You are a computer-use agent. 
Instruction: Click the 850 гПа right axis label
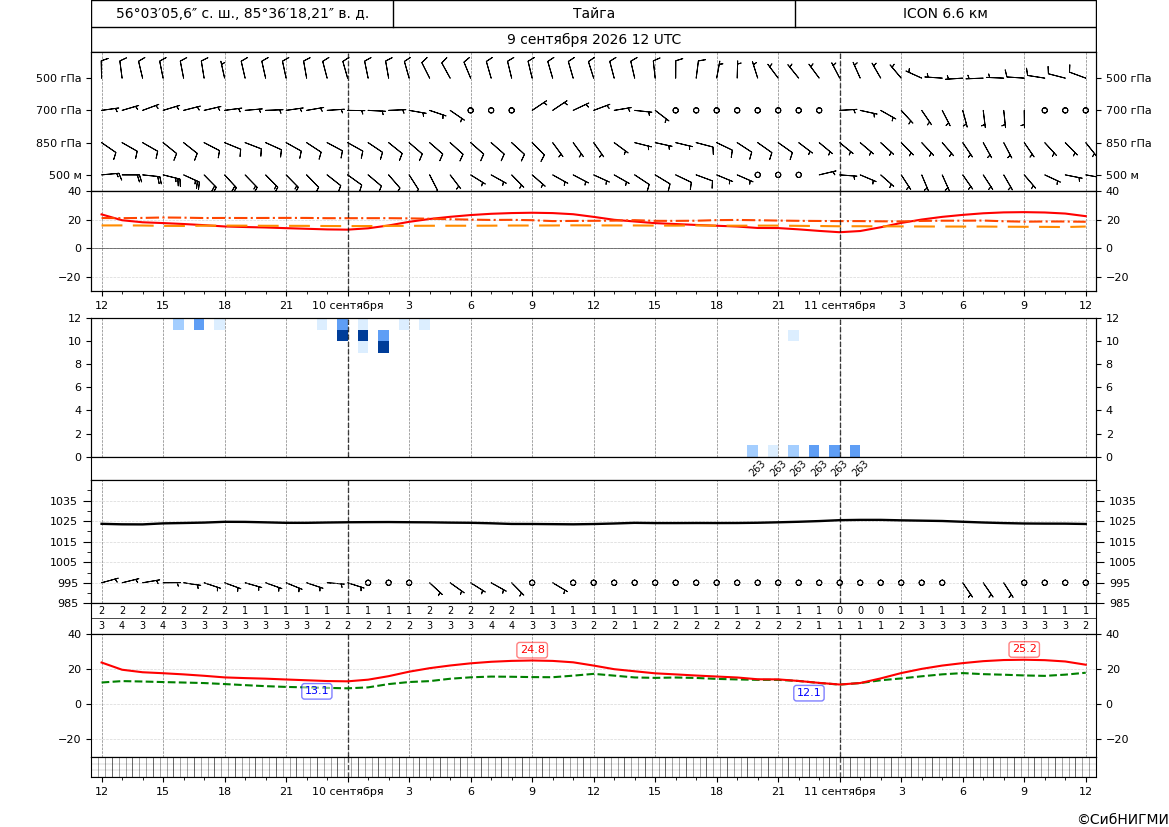pos(1129,143)
